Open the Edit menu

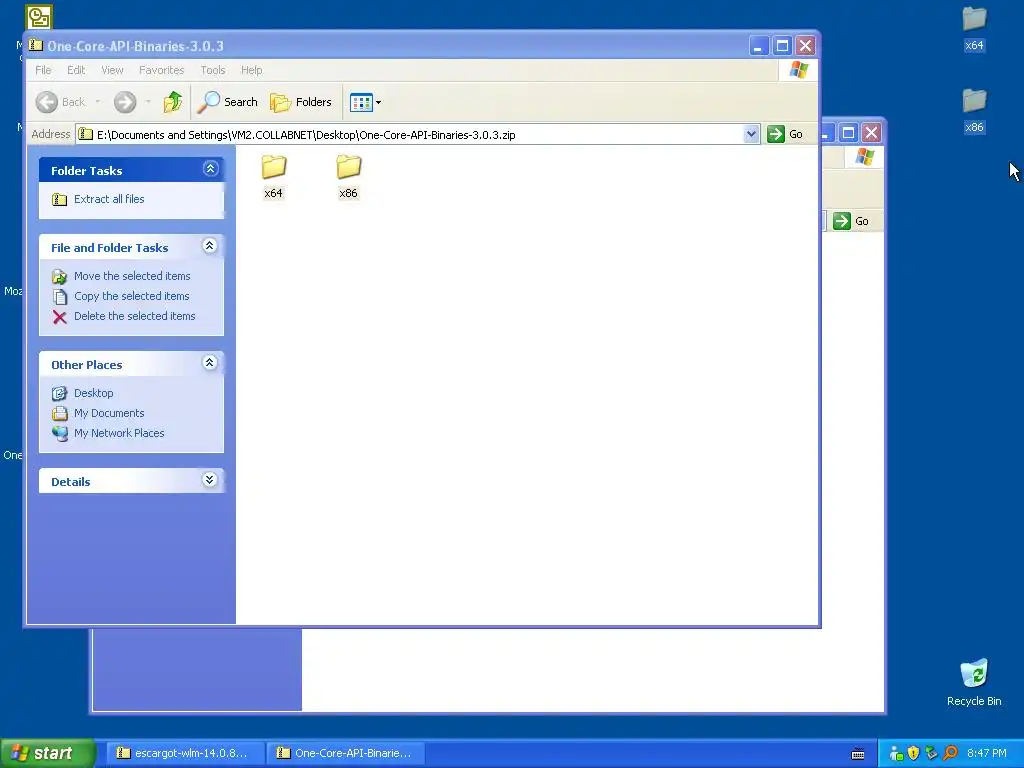[x=76, y=70]
